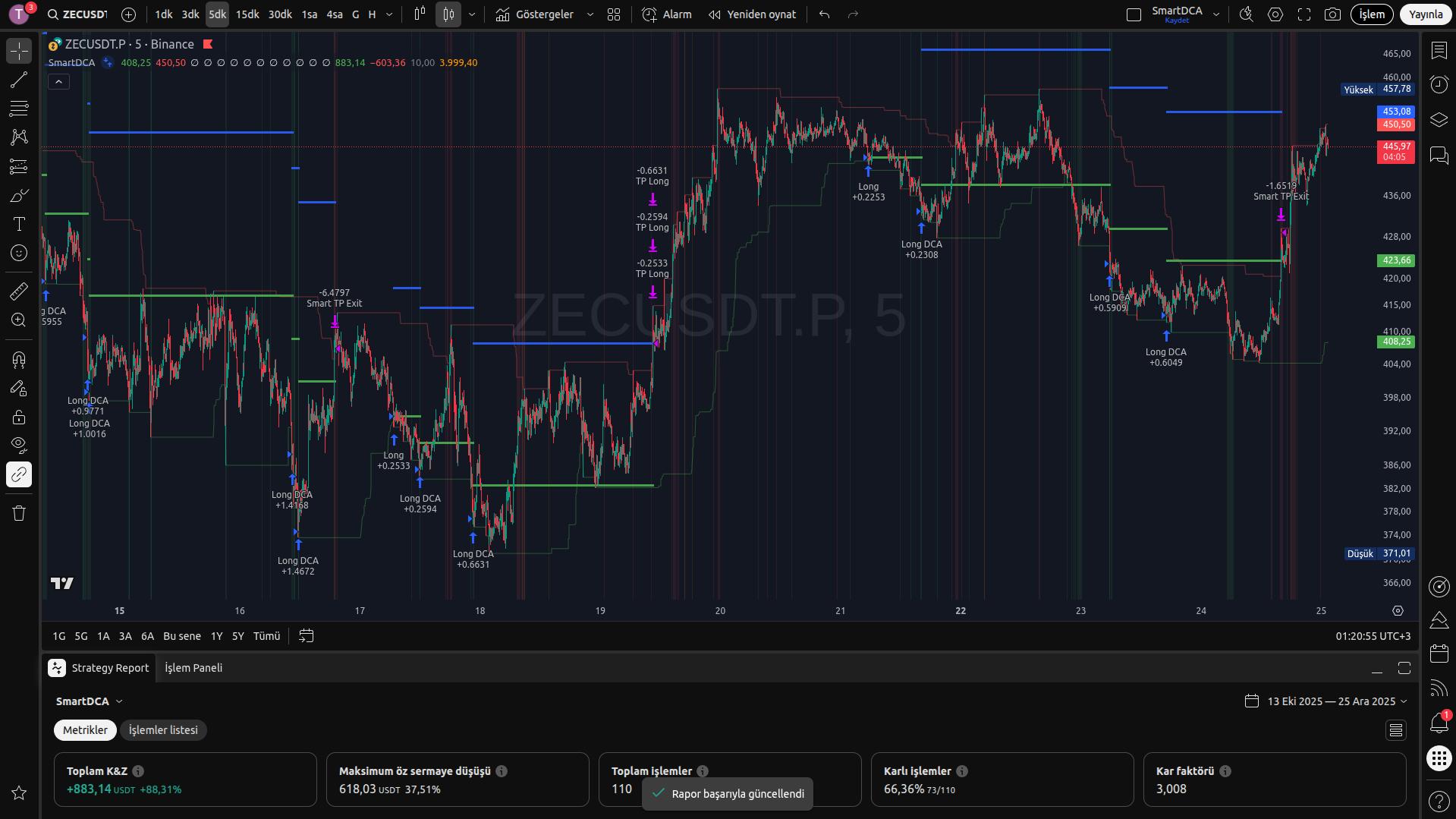
Task: Toggle lock all drawing tools
Action: [19, 417]
